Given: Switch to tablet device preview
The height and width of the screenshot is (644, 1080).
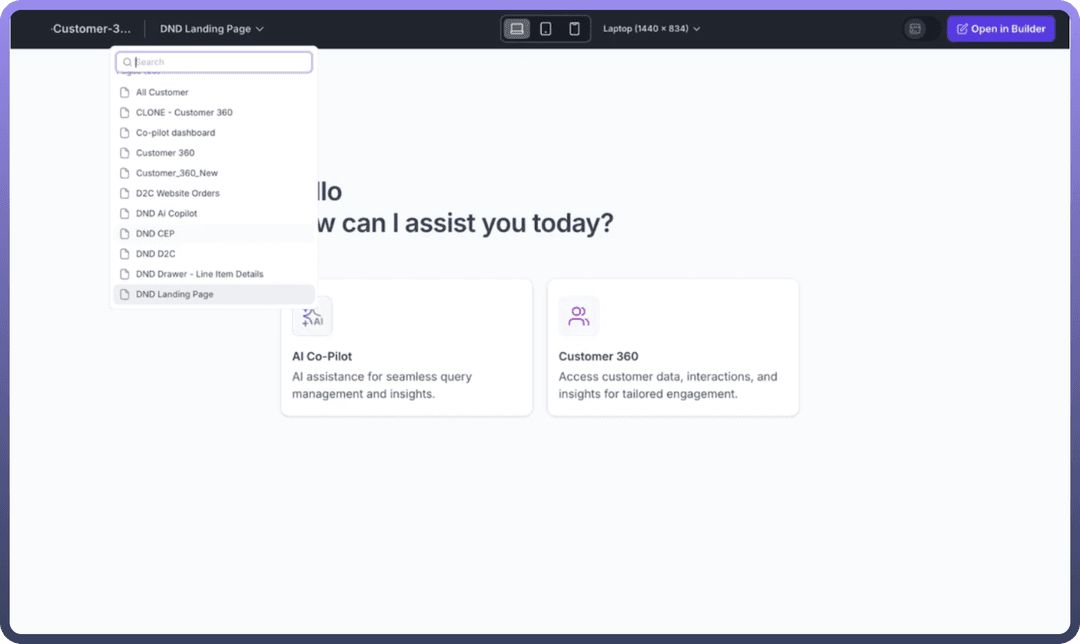Looking at the screenshot, I should pyautogui.click(x=546, y=29).
